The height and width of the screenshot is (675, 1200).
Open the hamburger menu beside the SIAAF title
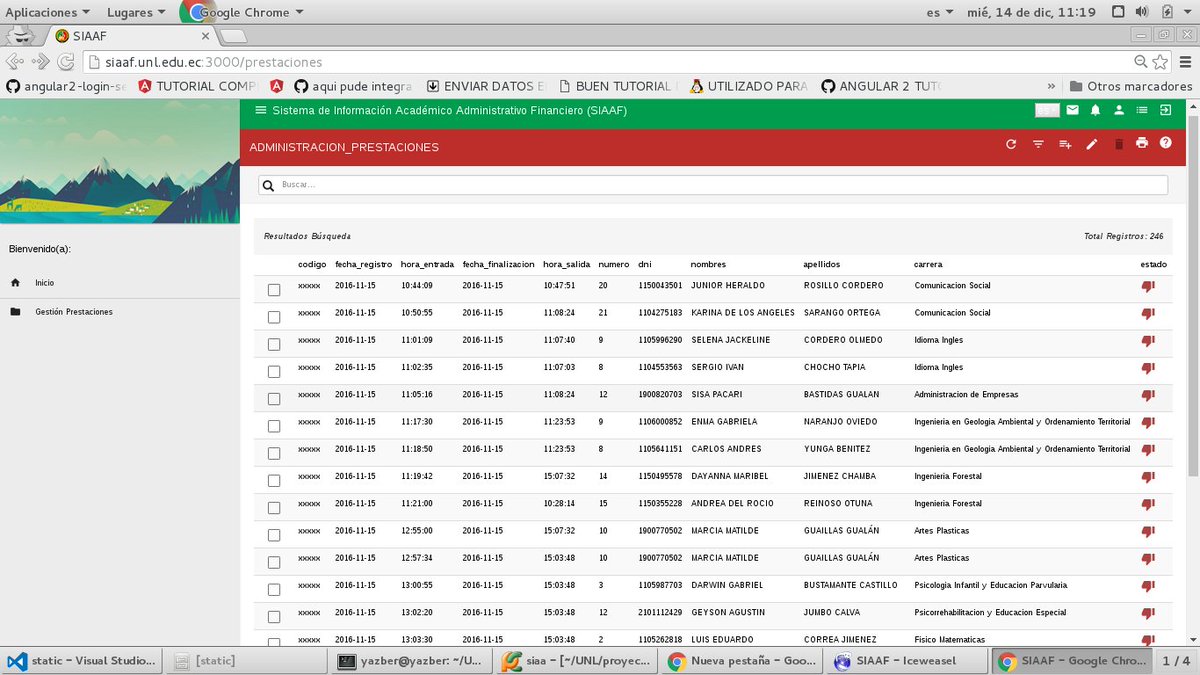(261, 111)
